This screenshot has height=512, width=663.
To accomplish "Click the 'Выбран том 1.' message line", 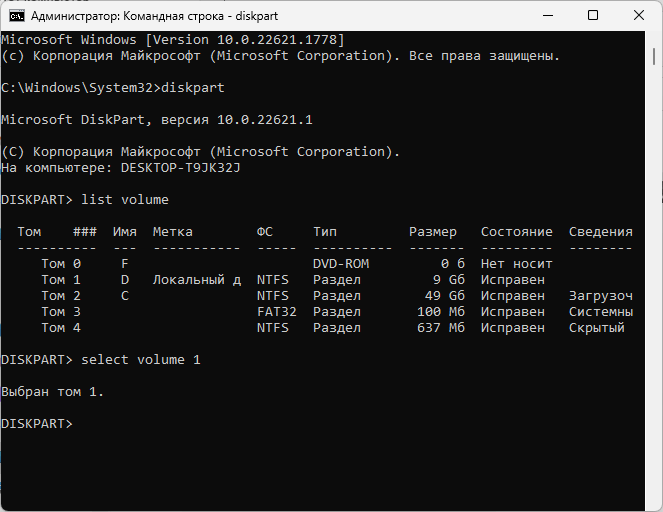I will 53,392.
